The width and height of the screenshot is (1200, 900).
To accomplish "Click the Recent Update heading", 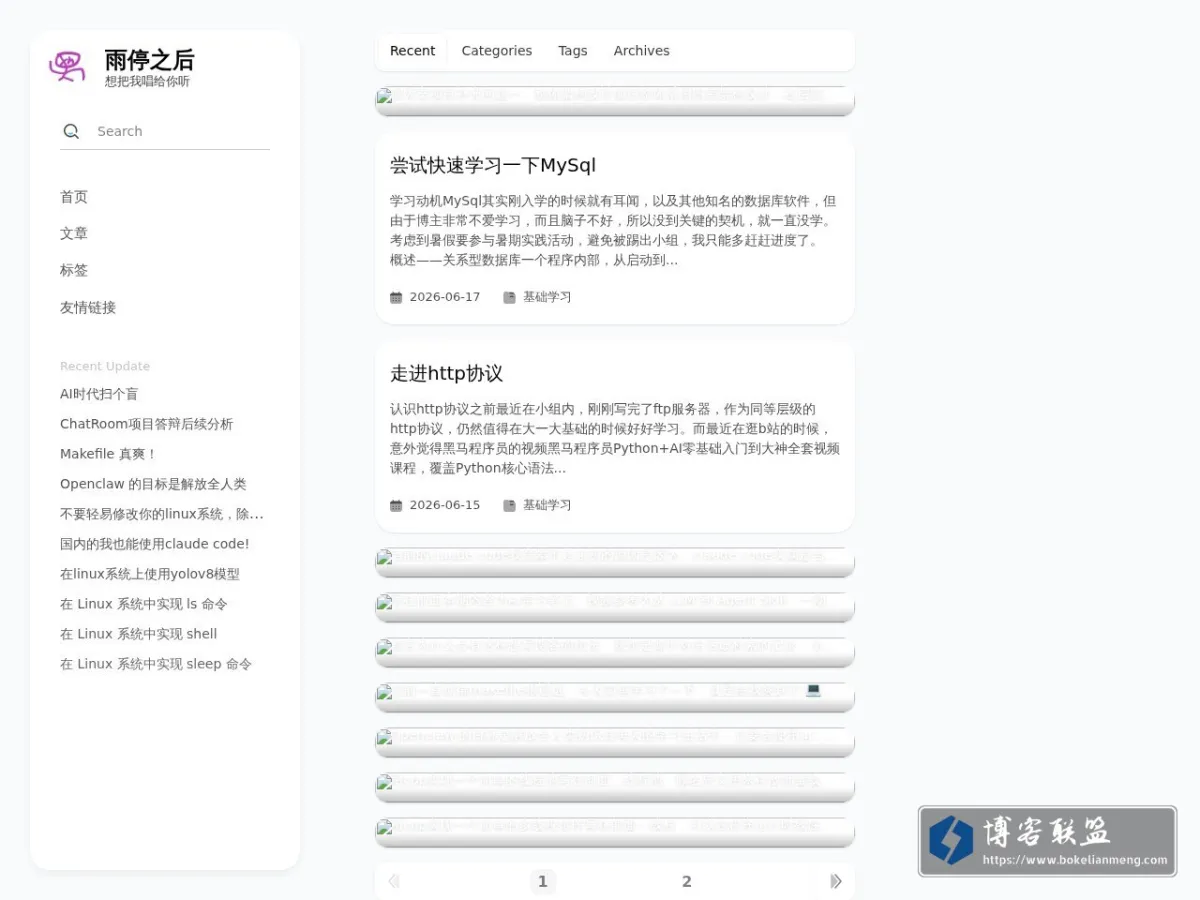I will coord(105,366).
